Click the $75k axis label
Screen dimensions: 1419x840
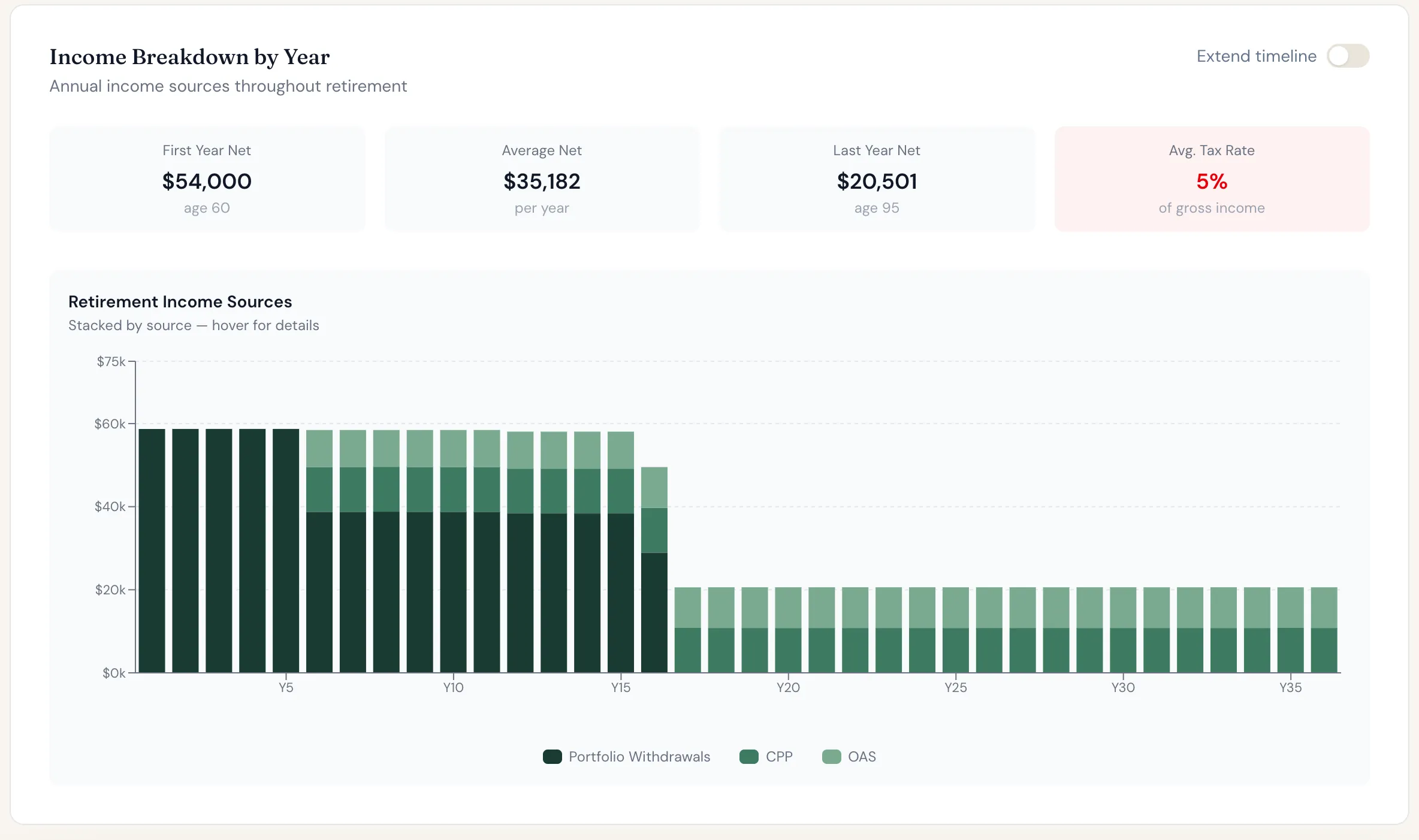111,362
